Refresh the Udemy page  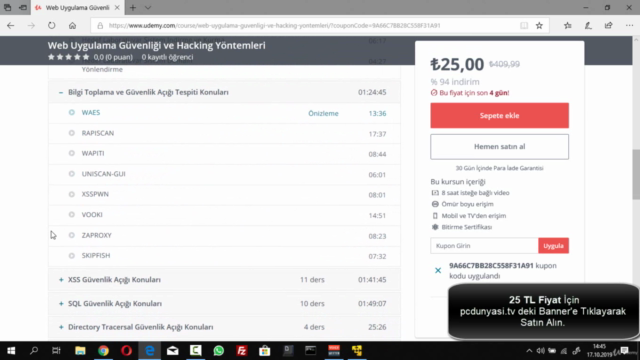(x=51, y=25)
